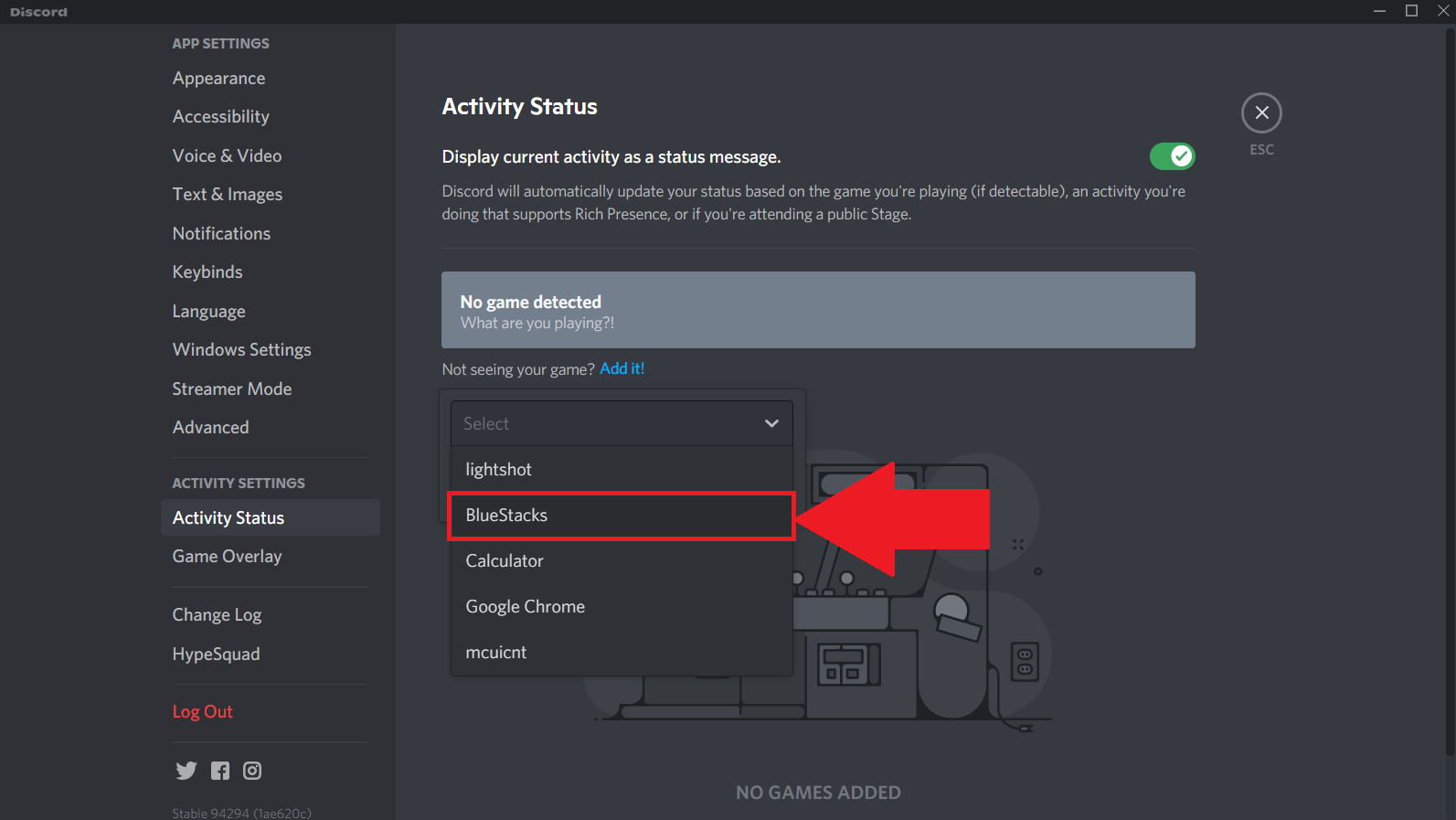
Task: Disable the activity status display toggle
Action: pos(1172,156)
